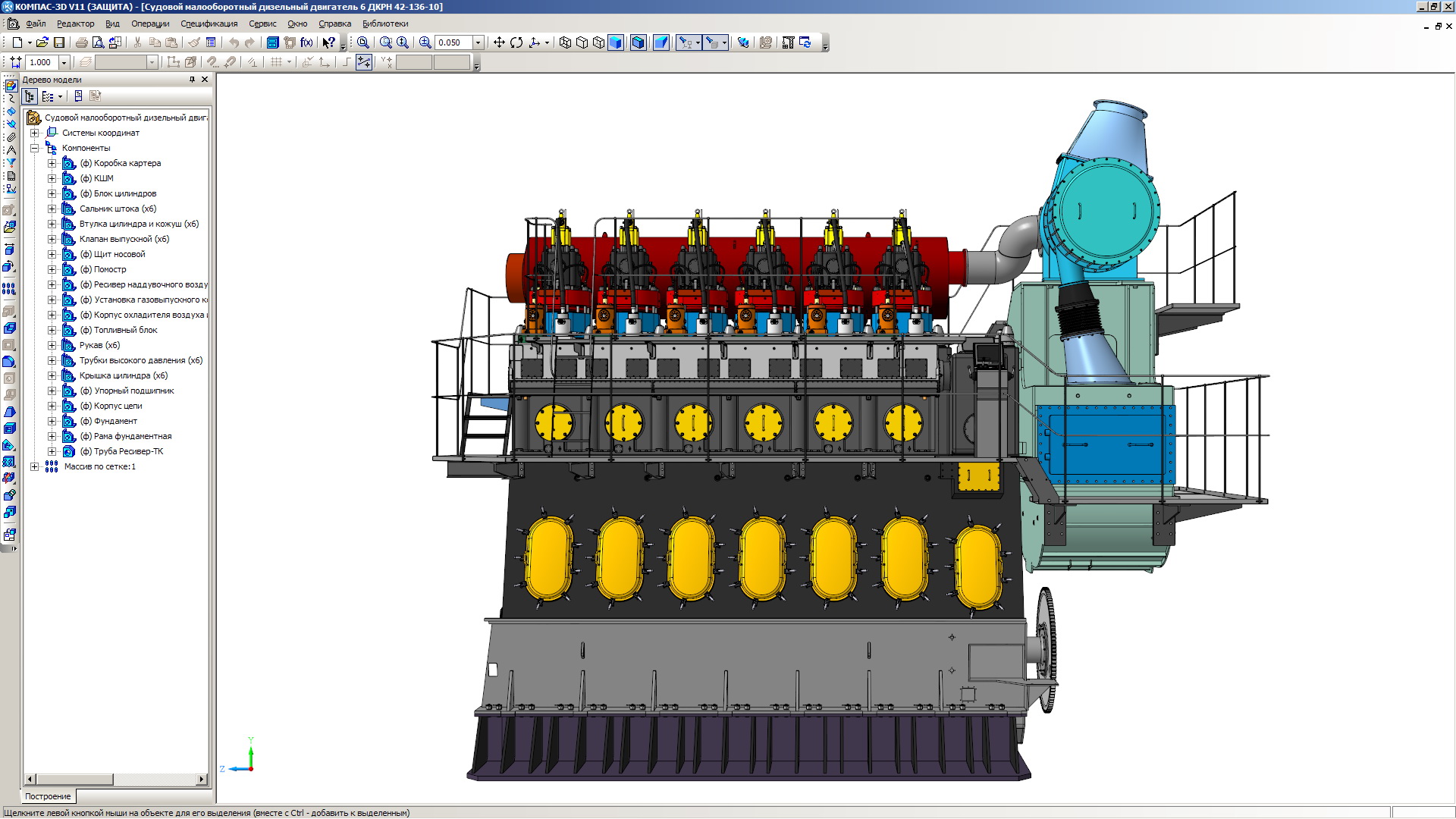Expand the Коробка картера tree node

click(x=52, y=163)
